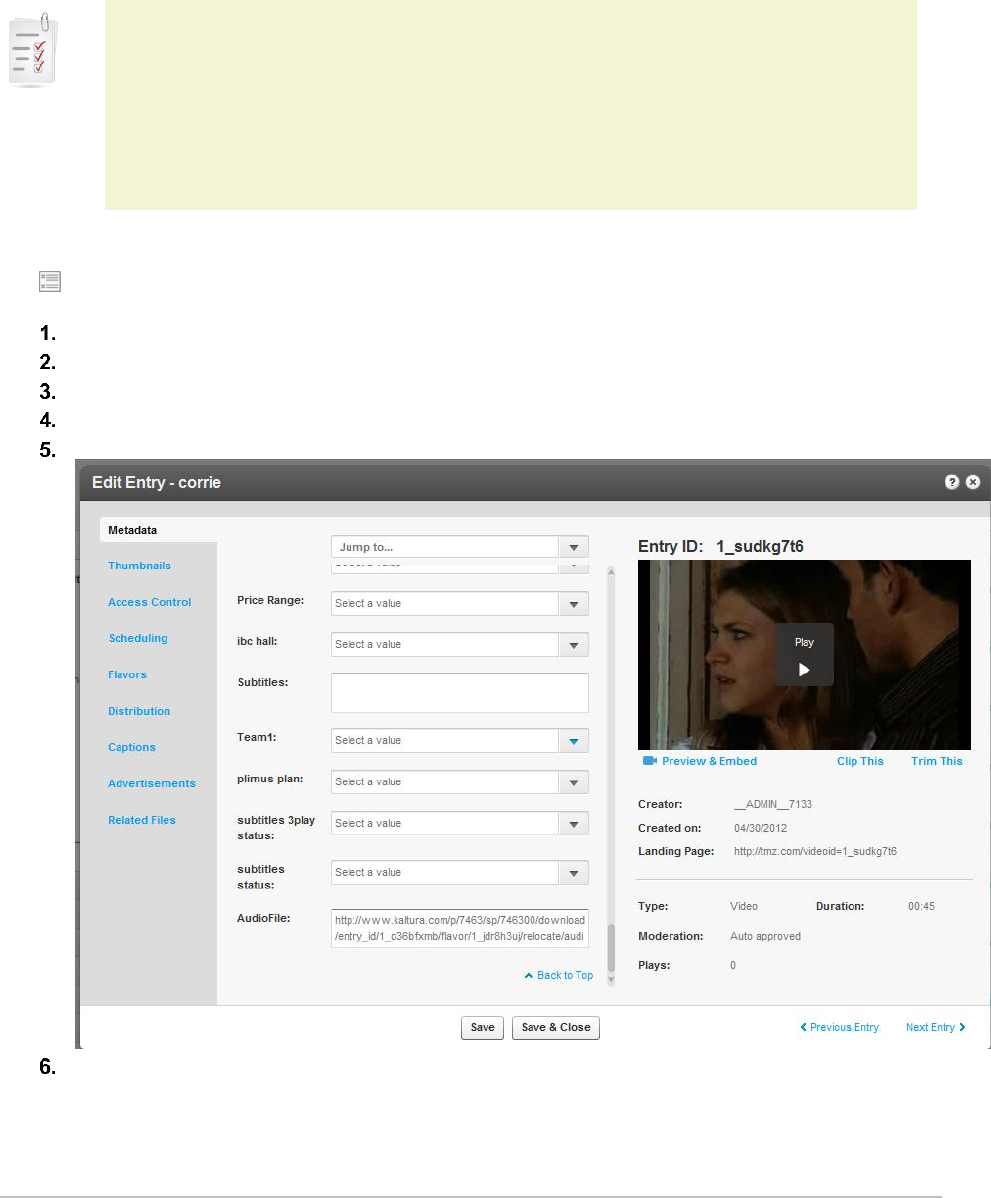Open the Jump to dropdown

[459, 547]
